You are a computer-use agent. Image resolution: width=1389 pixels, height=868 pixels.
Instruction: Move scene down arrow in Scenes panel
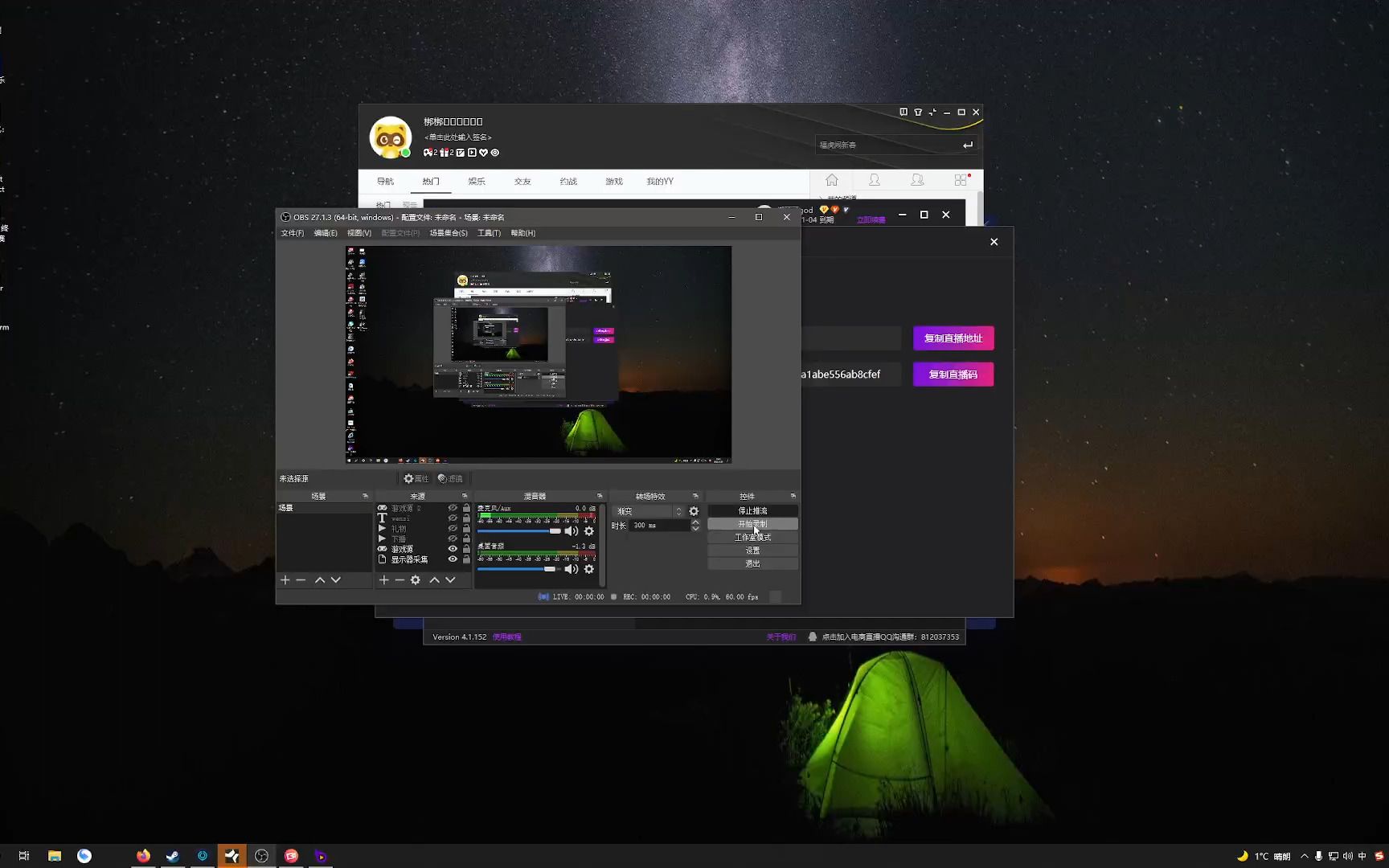point(336,579)
